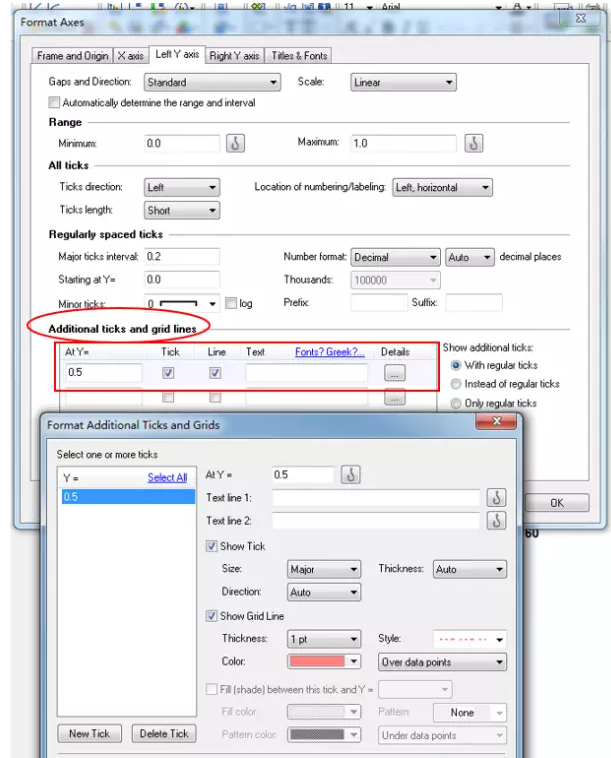Select the Instead of regular ticks option
This screenshot has height=758, width=611.
(x=457, y=384)
